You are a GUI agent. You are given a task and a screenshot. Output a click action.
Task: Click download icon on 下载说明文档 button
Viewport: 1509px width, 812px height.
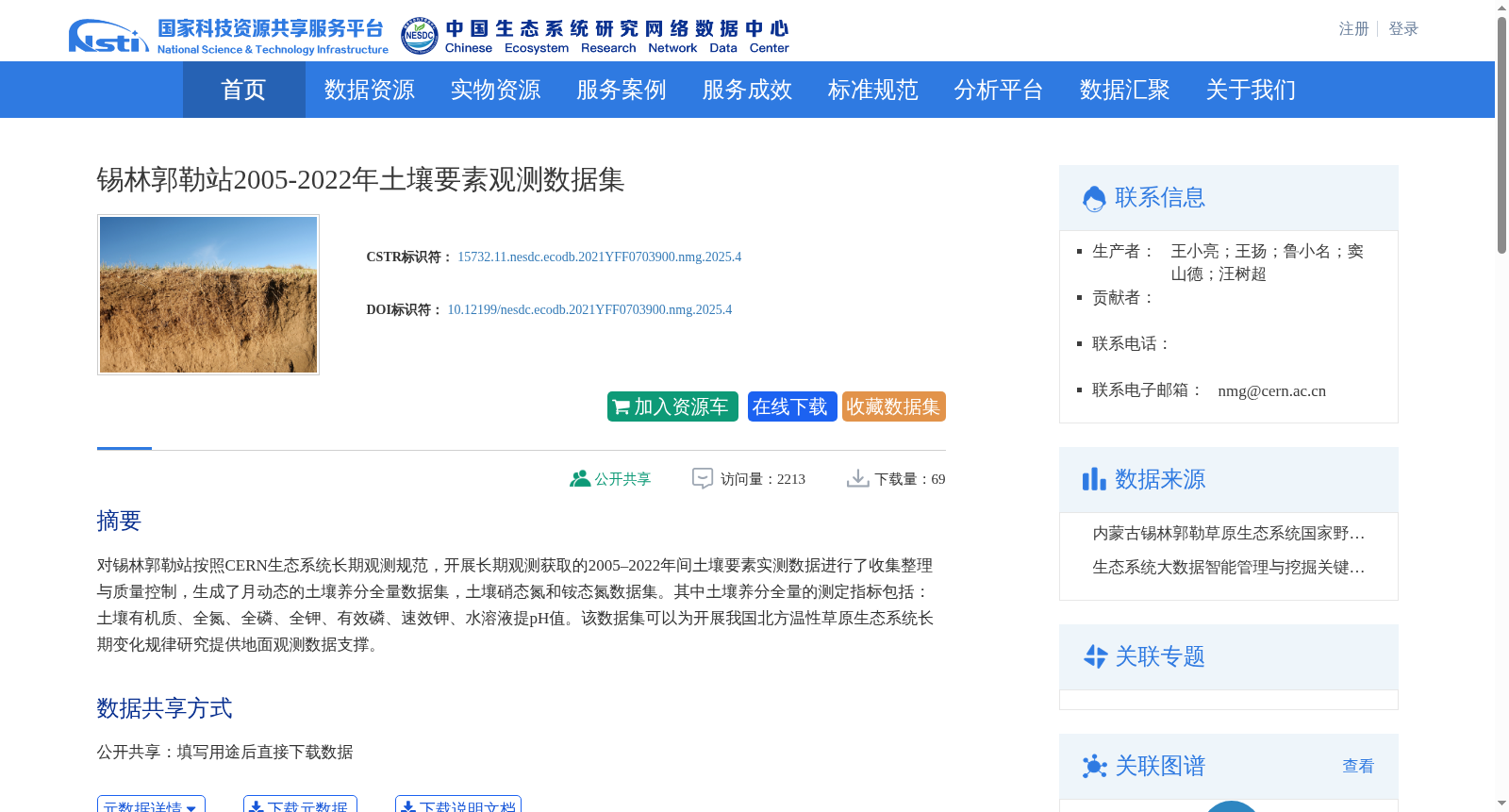click(x=408, y=807)
